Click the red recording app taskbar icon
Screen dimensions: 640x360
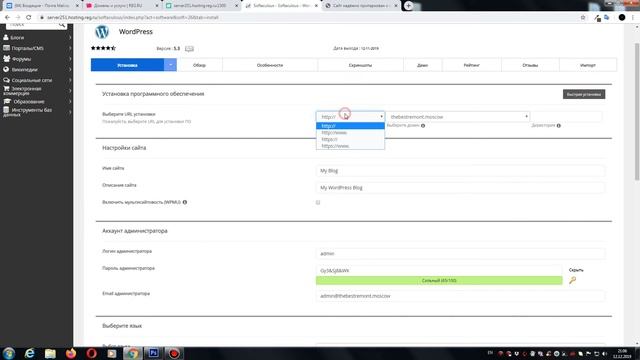point(174,353)
